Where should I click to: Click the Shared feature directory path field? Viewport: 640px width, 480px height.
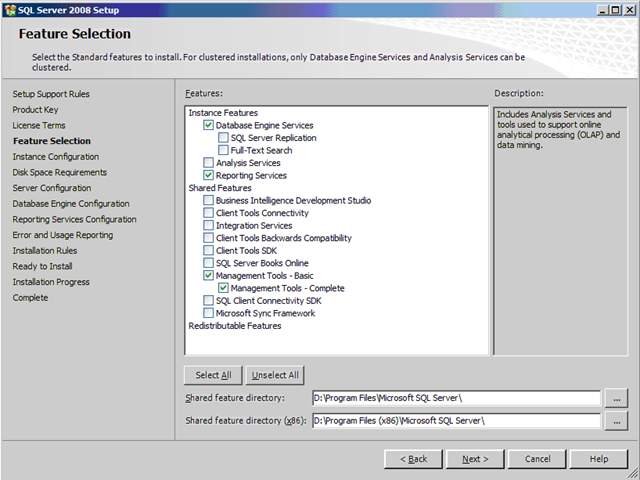457,398
